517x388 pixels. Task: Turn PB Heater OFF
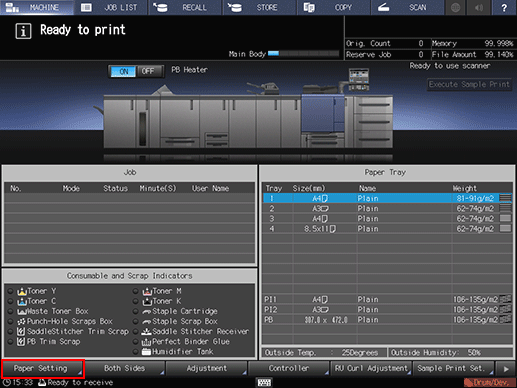148,71
